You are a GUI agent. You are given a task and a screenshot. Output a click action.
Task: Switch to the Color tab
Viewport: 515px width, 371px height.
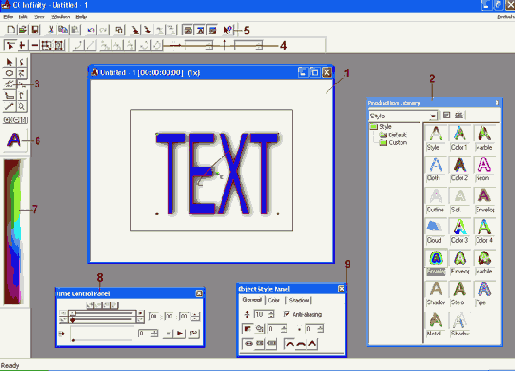click(x=274, y=300)
